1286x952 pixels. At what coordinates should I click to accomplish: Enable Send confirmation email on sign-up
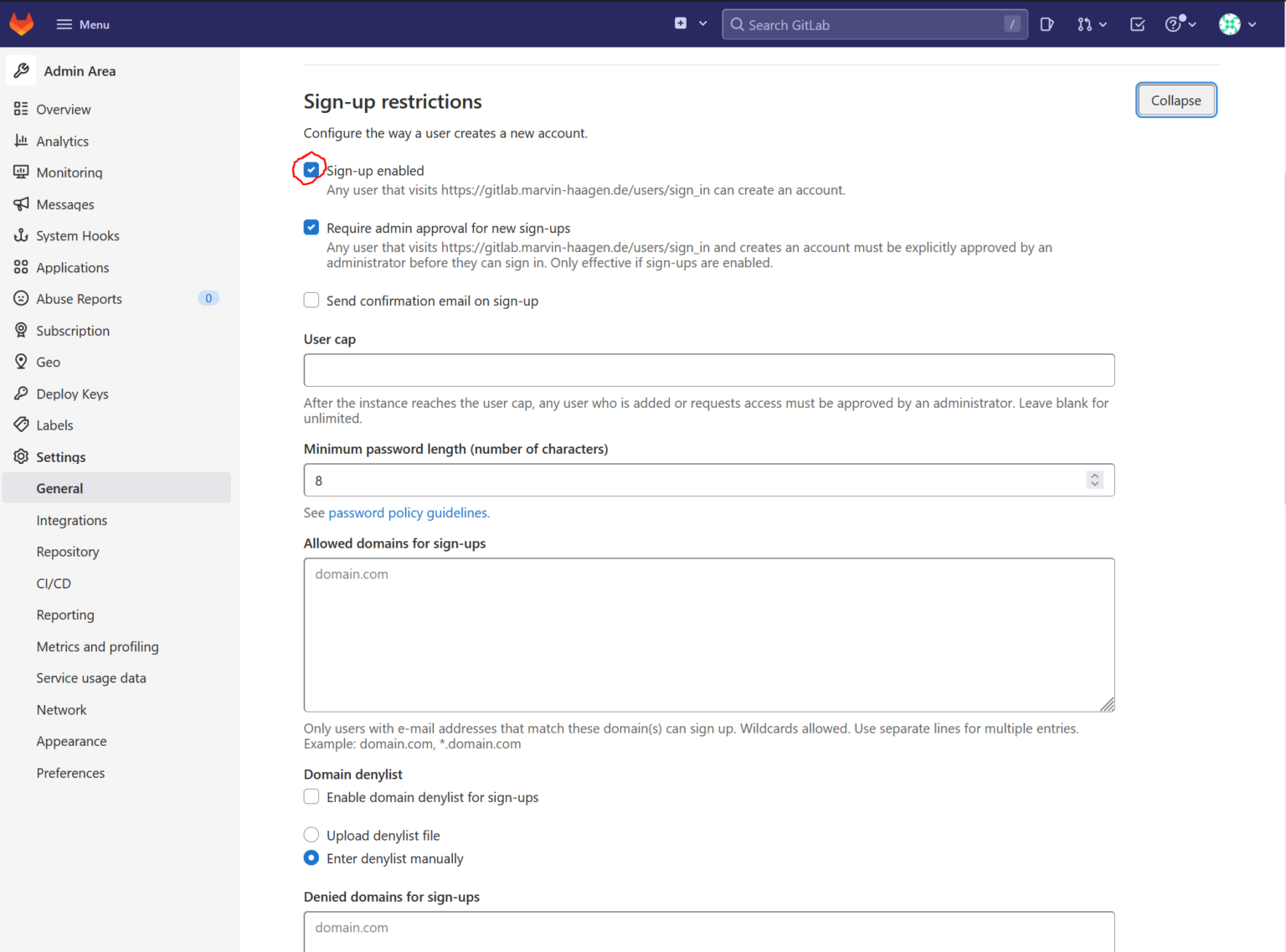click(311, 300)
